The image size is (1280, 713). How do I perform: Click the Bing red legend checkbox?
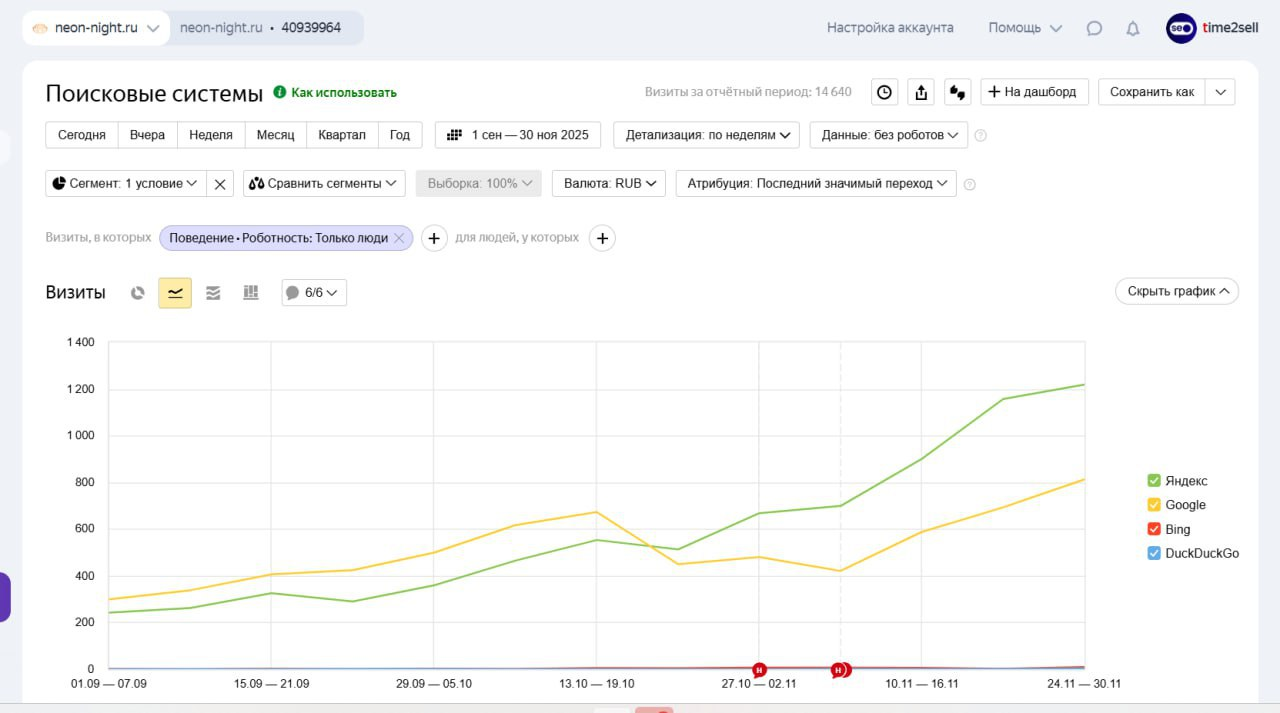[1154, 529]
